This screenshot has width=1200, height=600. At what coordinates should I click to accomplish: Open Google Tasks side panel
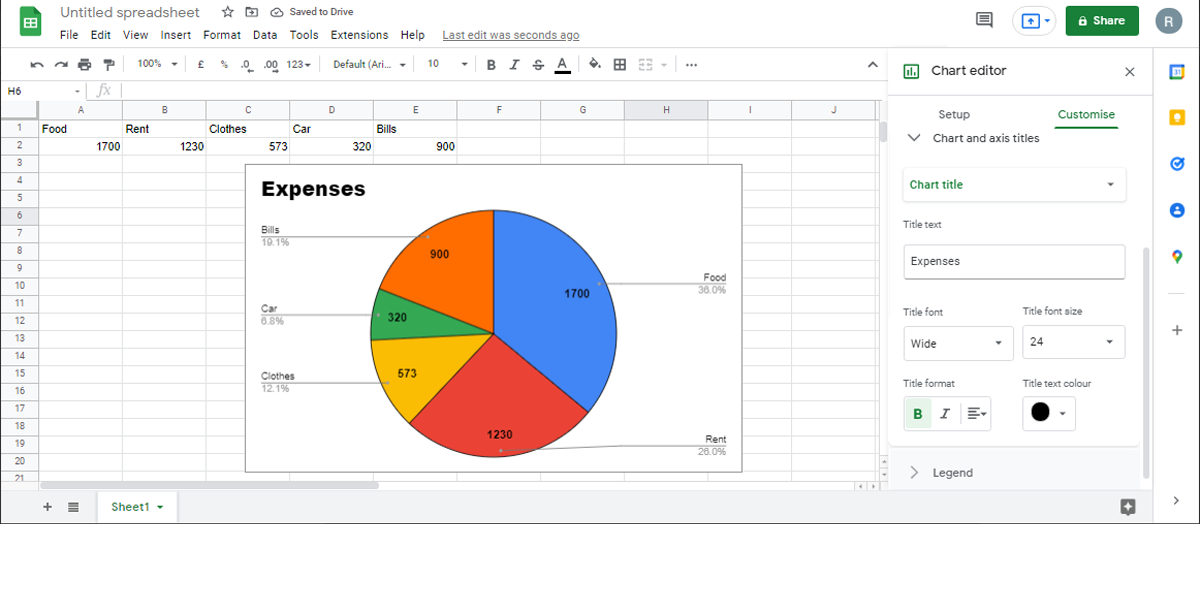click(1177, 163)
